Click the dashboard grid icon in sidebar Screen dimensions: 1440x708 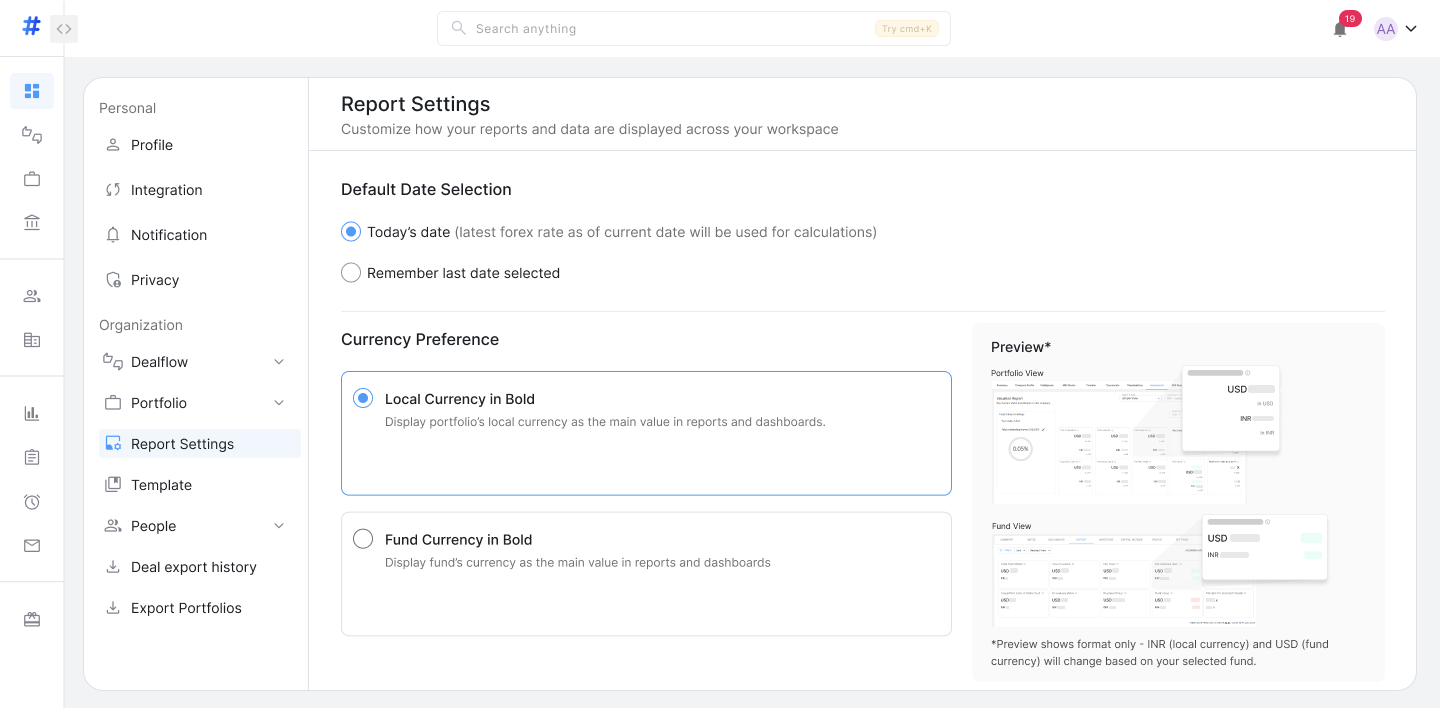pos(32,91)
